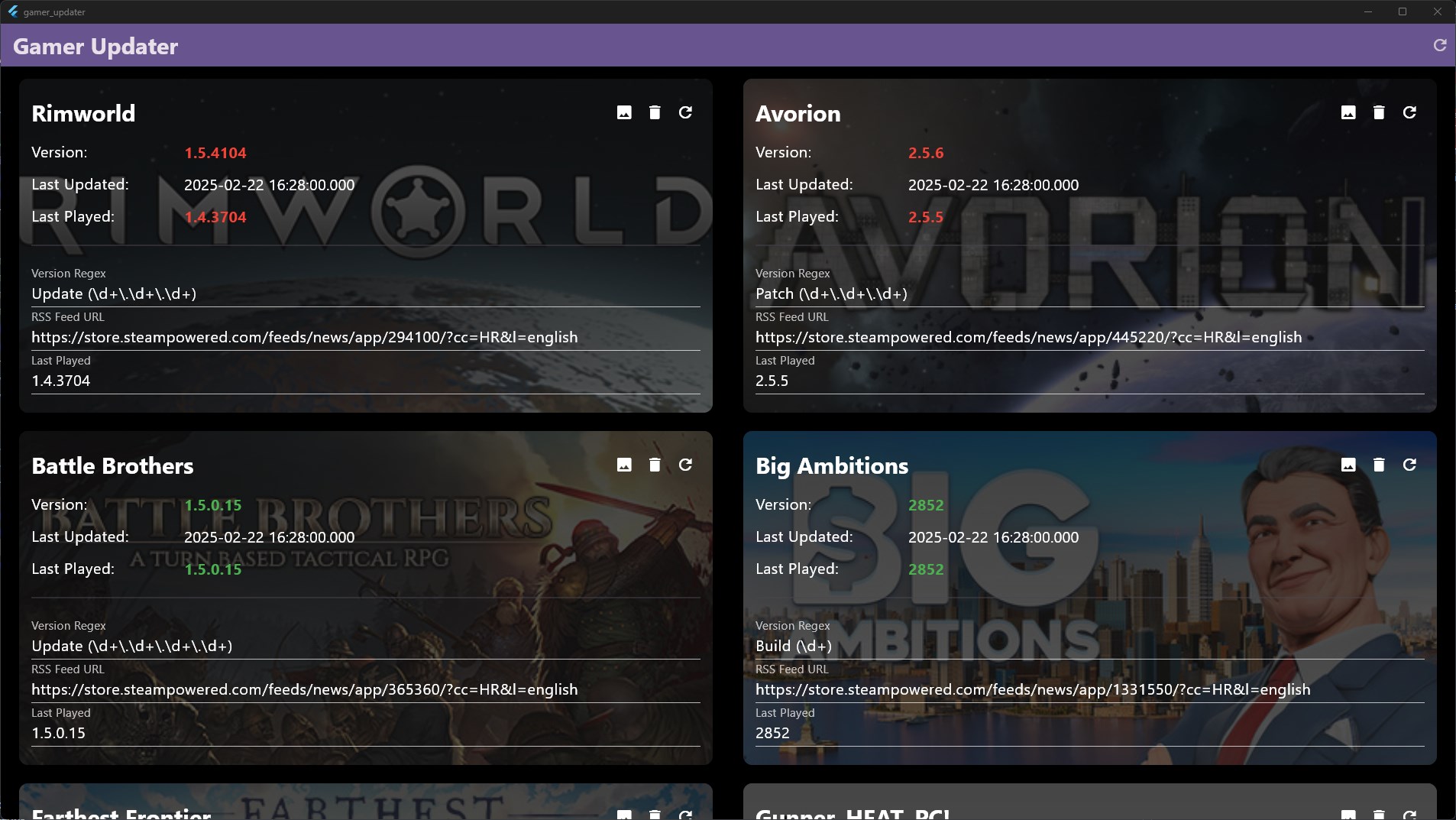Change the Rimworld card background image
Viewport: 1456px width, 820px height.
[624, 113]
